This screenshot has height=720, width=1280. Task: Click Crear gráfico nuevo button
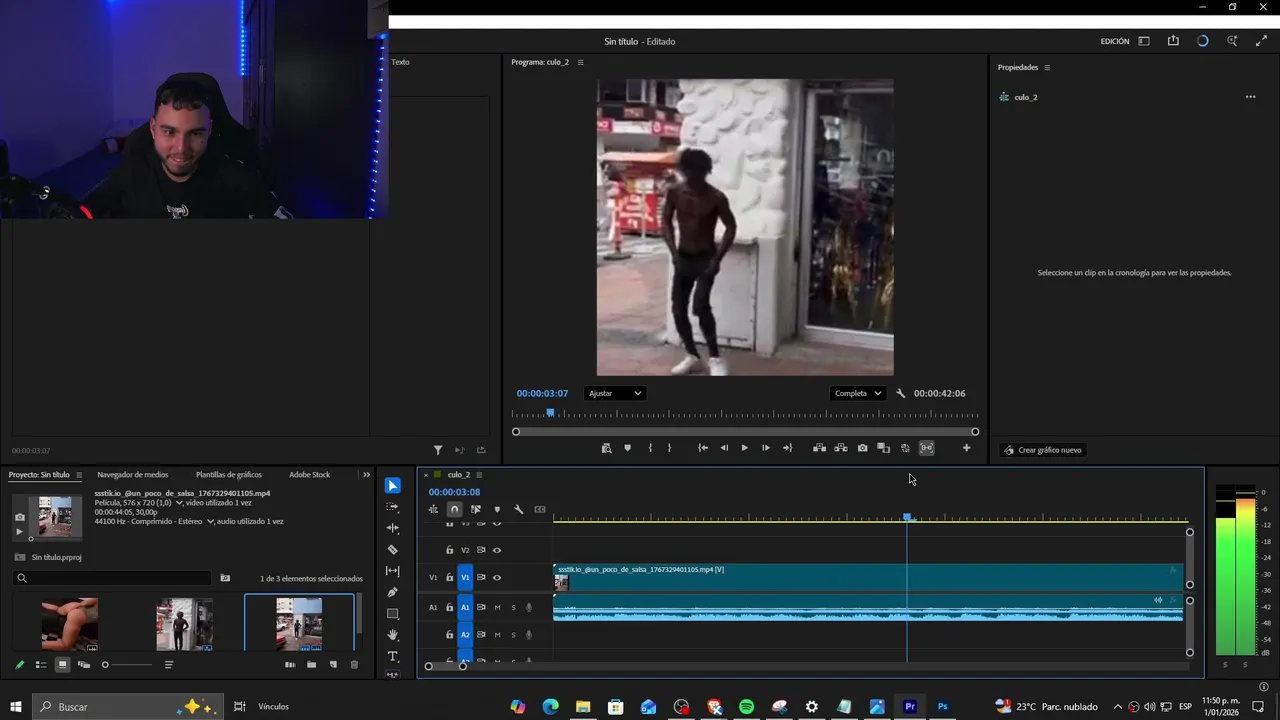point(1043,450)
